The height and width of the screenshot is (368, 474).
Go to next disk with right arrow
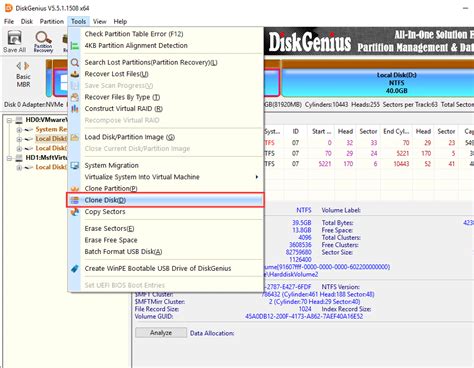(x=27, y=66)
